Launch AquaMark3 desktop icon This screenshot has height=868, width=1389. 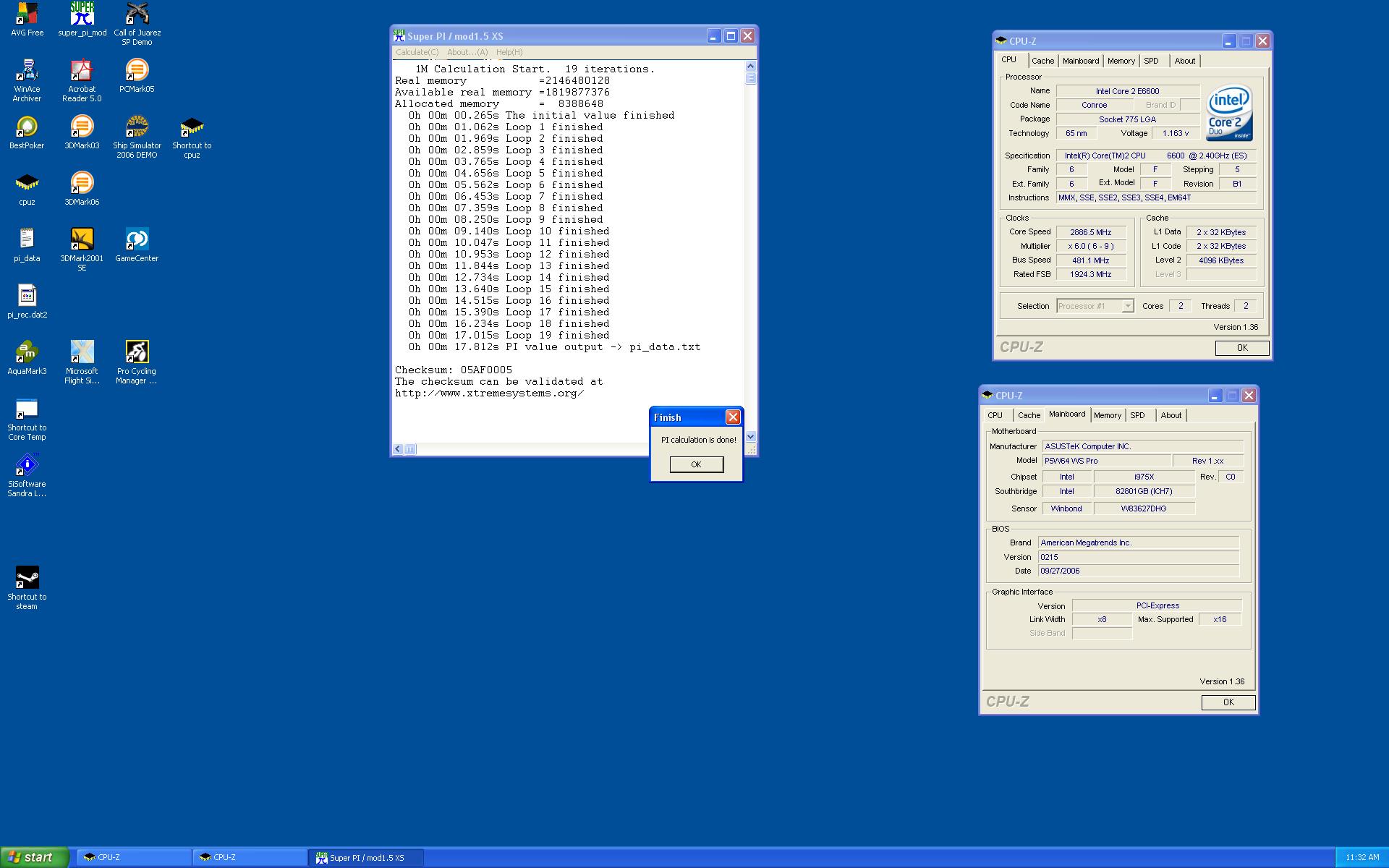(x=27, y=358)
